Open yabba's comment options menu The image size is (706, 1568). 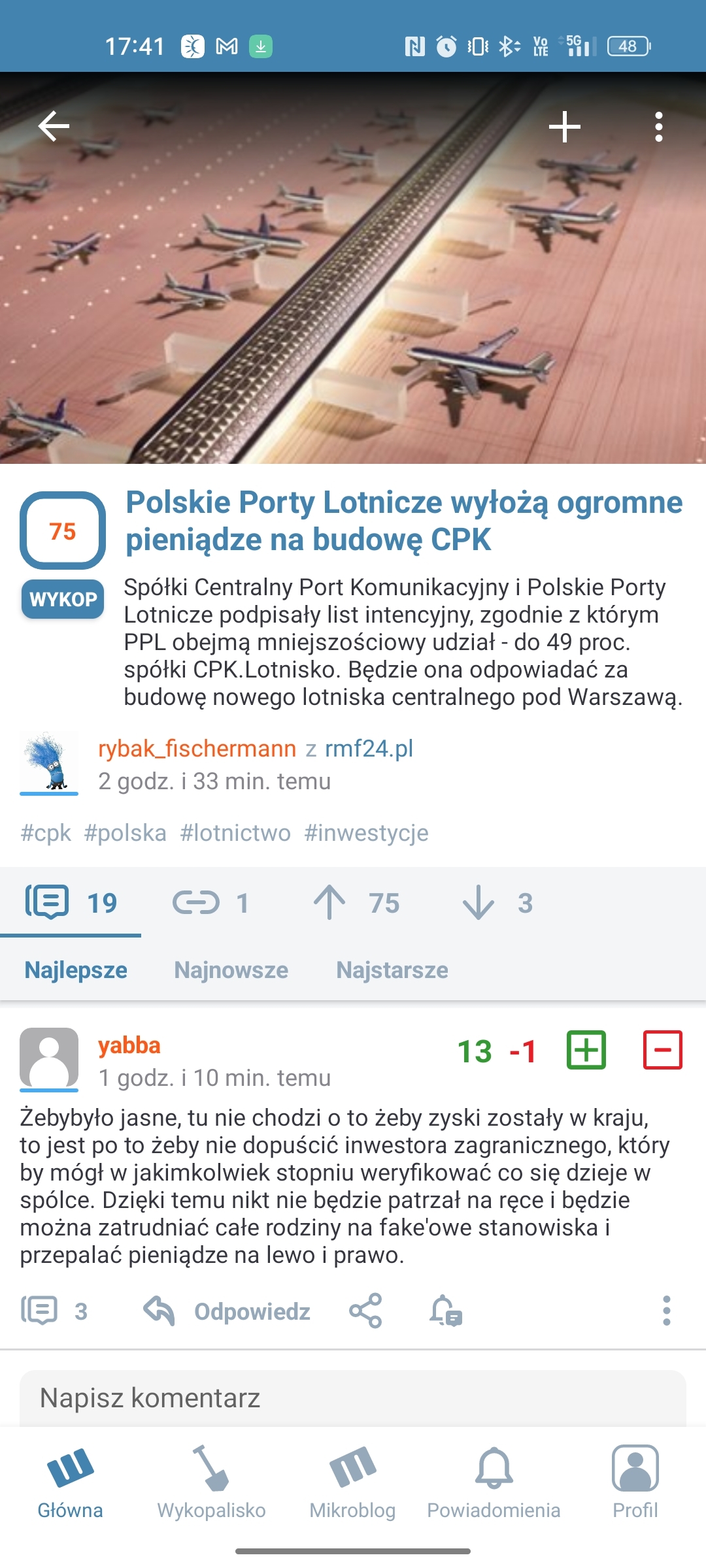click(x=666, y=1311)
